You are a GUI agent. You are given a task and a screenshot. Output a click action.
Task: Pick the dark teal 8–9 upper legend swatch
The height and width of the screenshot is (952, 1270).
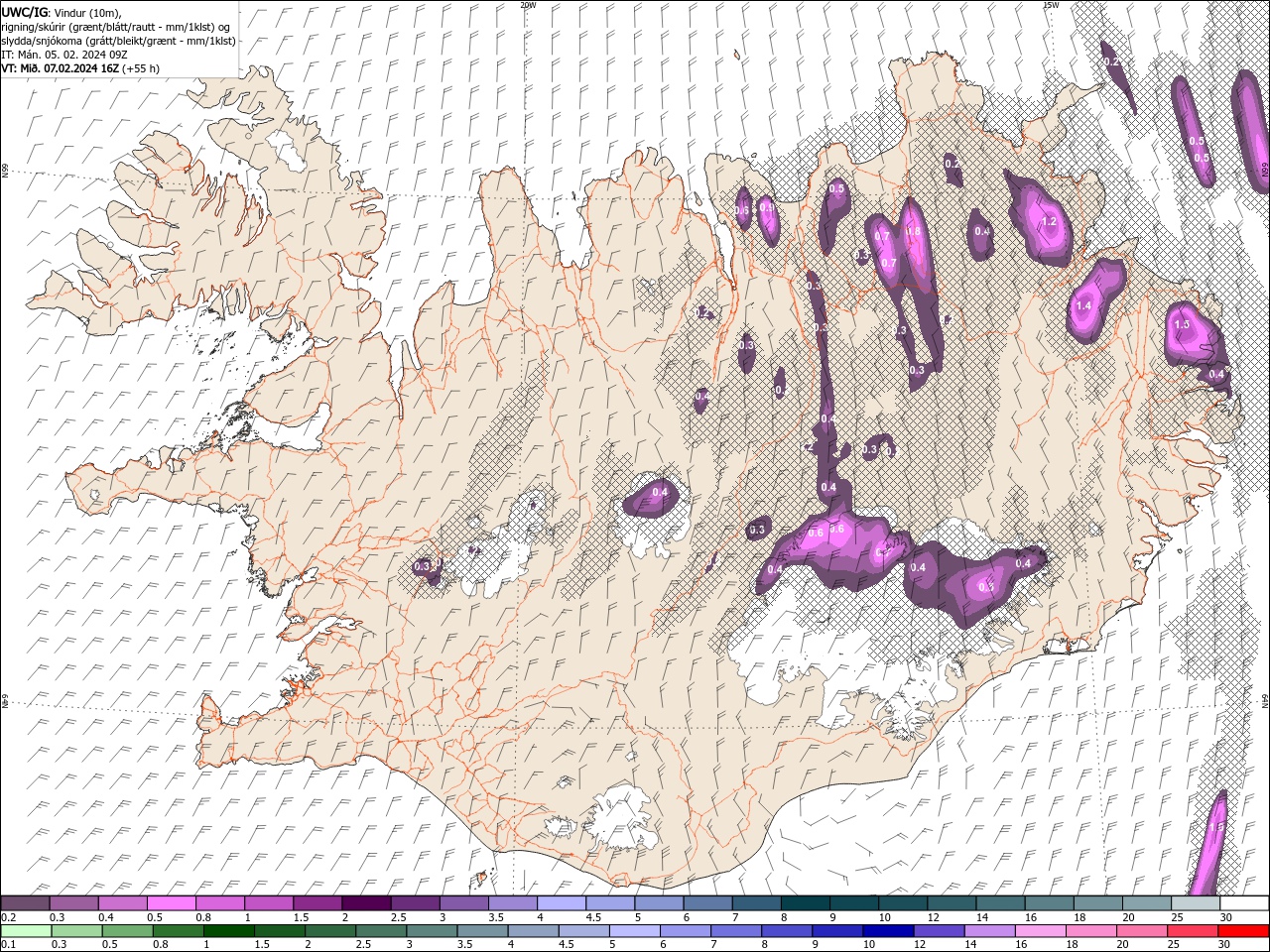tap(805, 902)
